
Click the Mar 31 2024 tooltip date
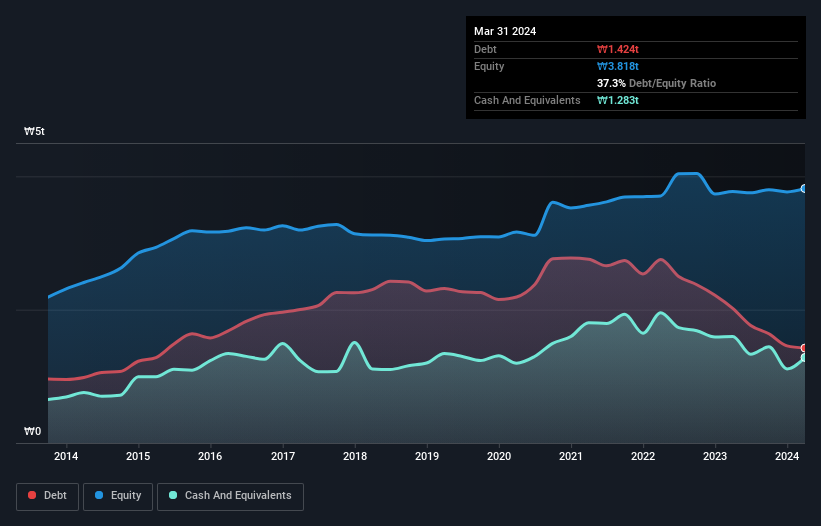pos(505,31)
